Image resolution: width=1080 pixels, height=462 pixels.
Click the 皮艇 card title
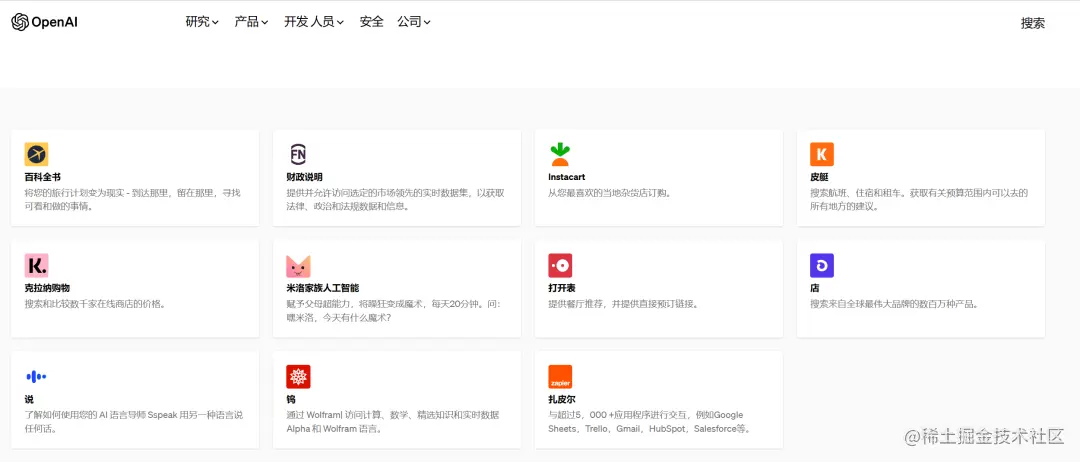819,178
